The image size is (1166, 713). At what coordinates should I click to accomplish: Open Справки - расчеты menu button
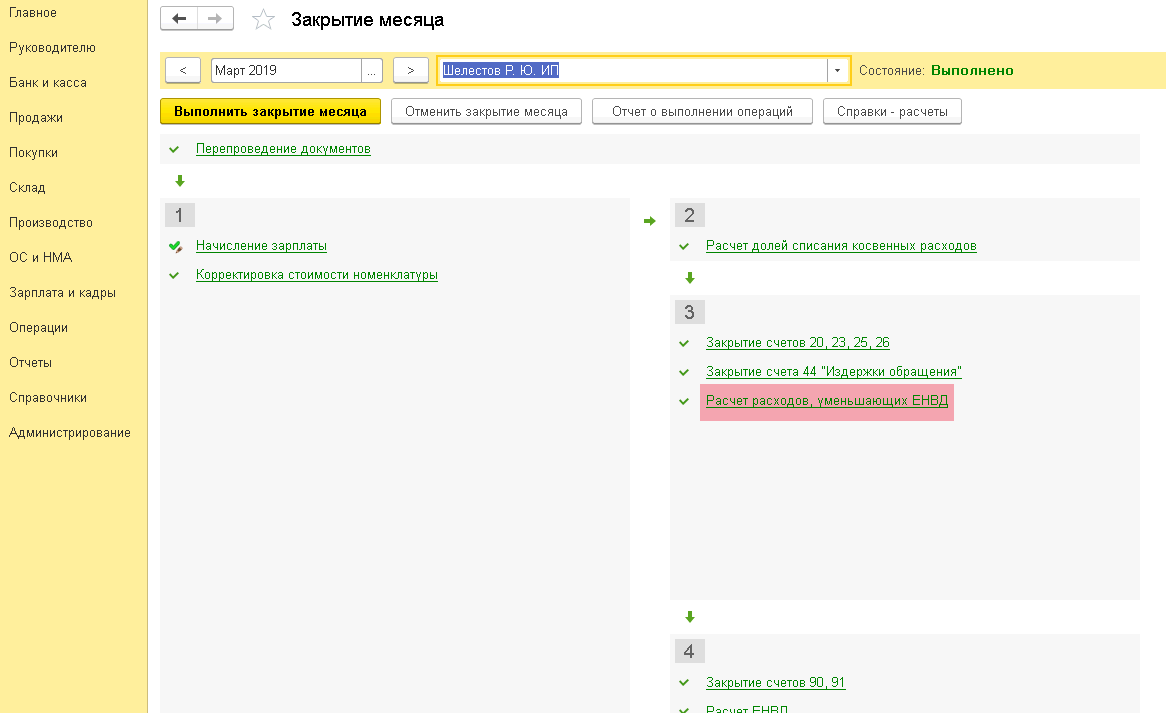[x=892, y=112]
